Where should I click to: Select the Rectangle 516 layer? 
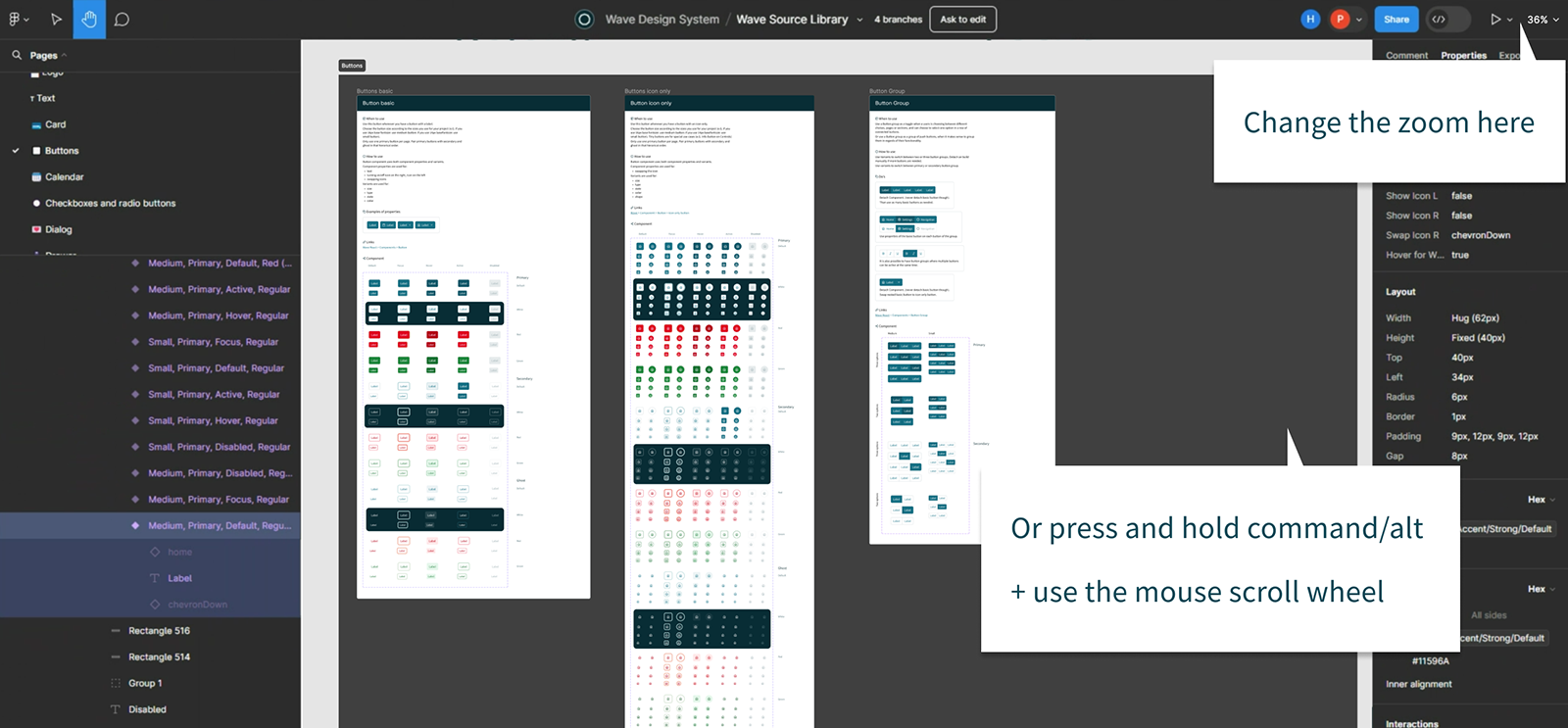point(159,631)
